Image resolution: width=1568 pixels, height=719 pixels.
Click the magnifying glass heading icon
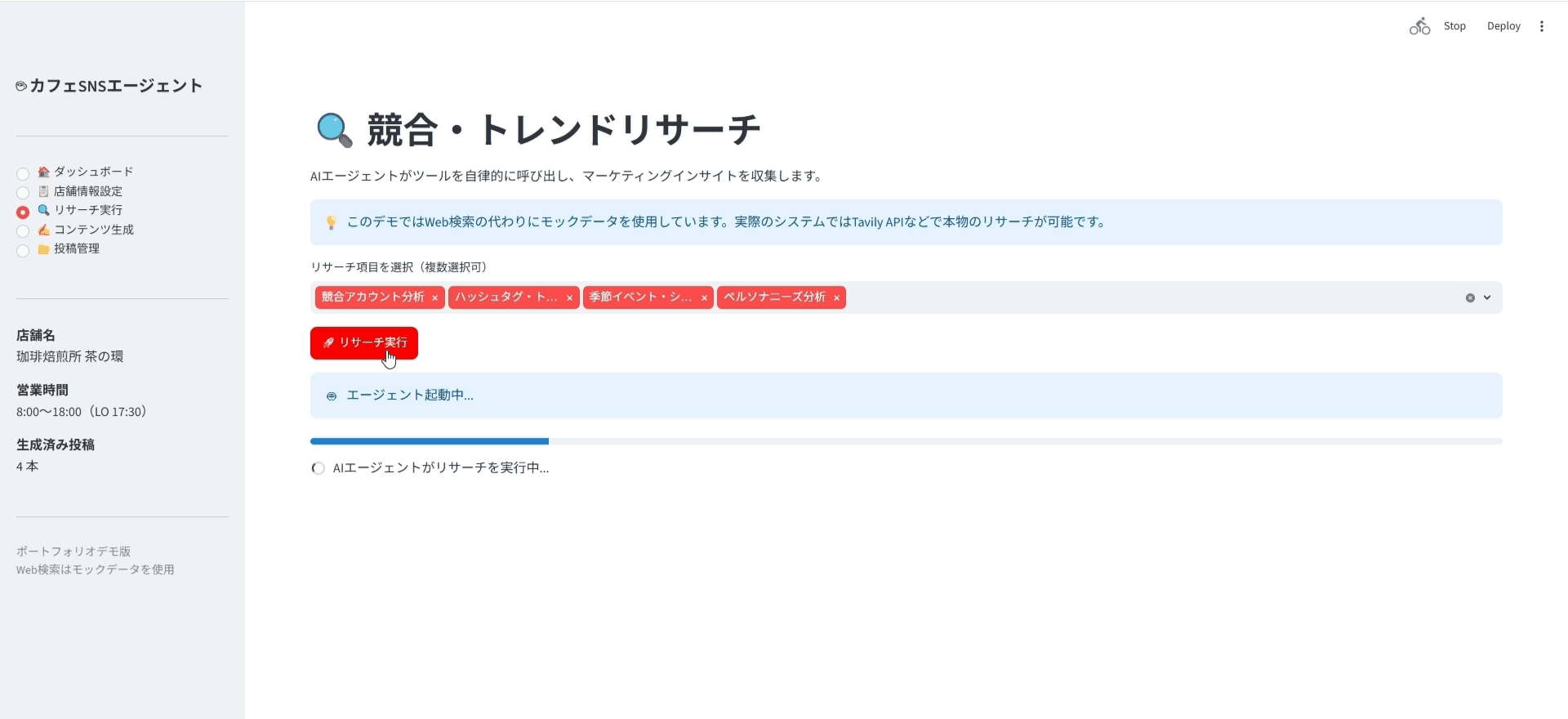coord(334,130)
